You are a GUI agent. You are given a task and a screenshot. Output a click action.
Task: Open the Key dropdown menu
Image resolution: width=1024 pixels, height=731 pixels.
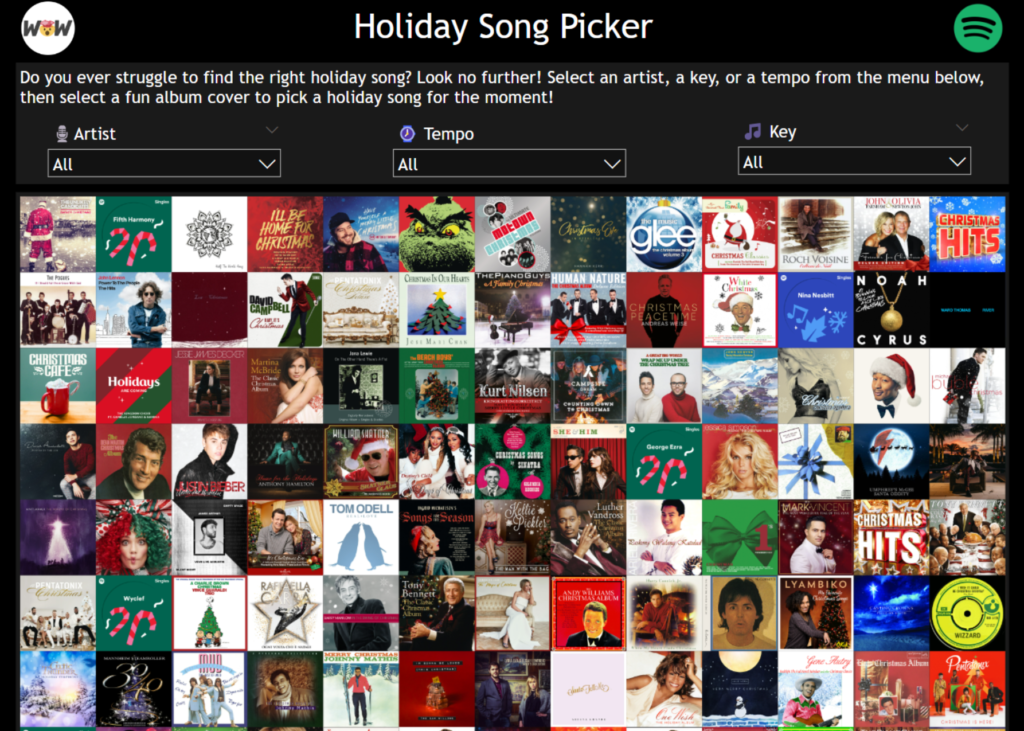[854, 161]
